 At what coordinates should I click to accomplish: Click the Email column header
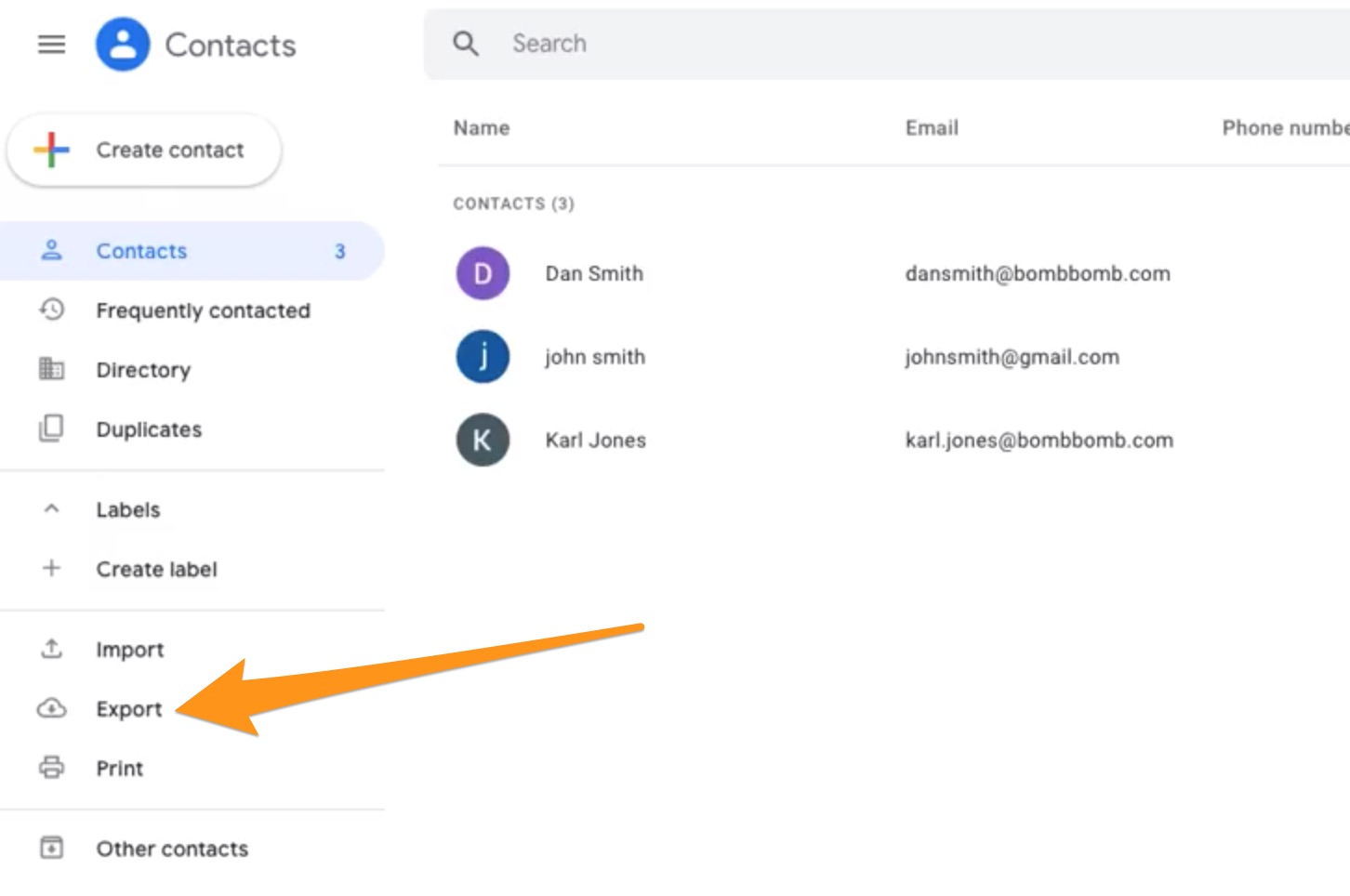[x=932, y=128]
